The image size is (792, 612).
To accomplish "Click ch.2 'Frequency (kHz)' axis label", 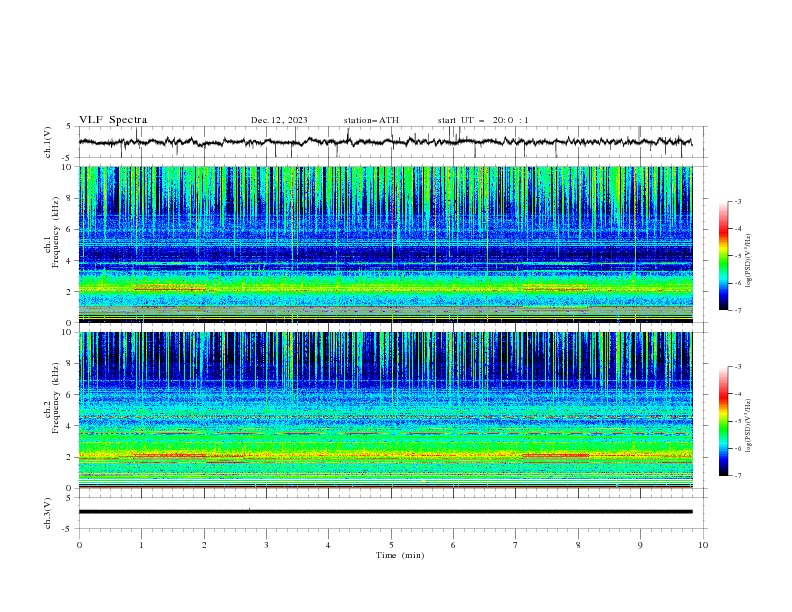I will (x=56, y=398).
